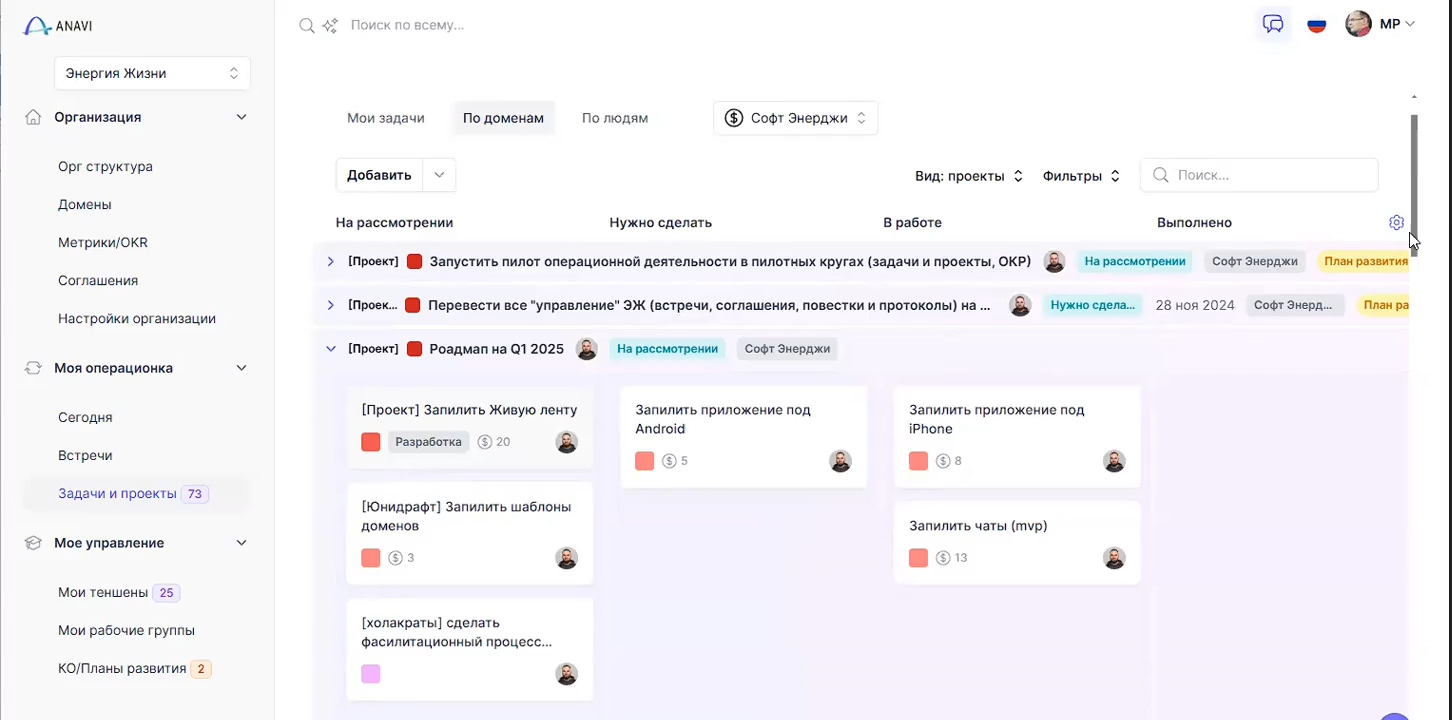Viewport: 1452px width, 720px height.
Task: Click the Организация home icon
Action: pos(34,117)
